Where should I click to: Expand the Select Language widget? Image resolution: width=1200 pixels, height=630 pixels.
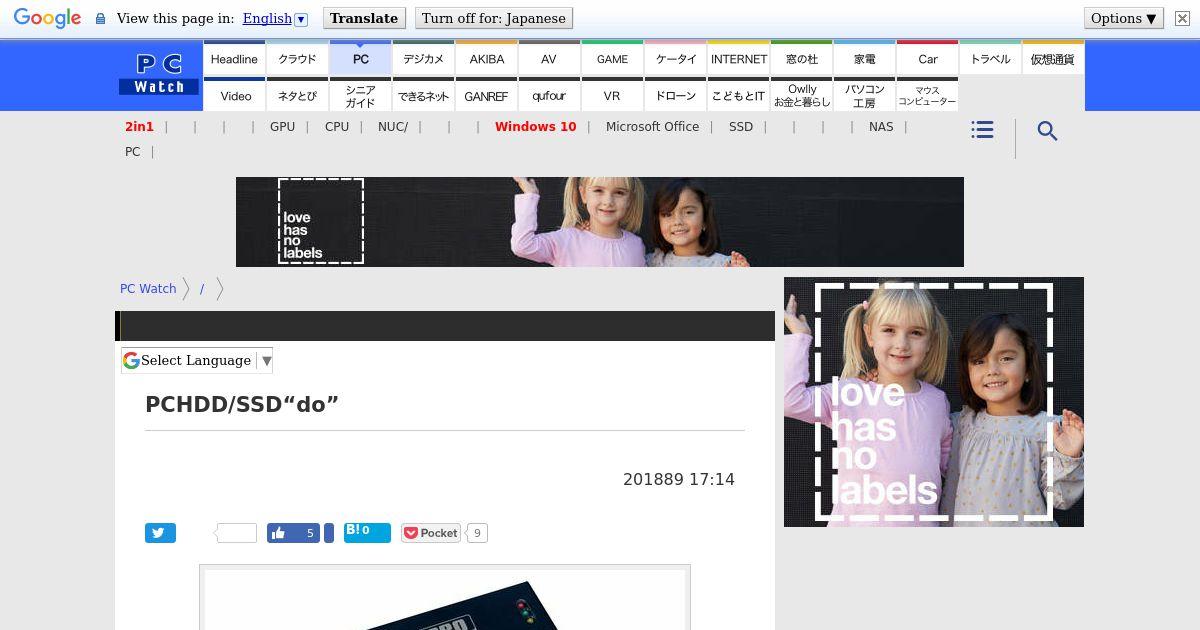[x=197, y=360]
